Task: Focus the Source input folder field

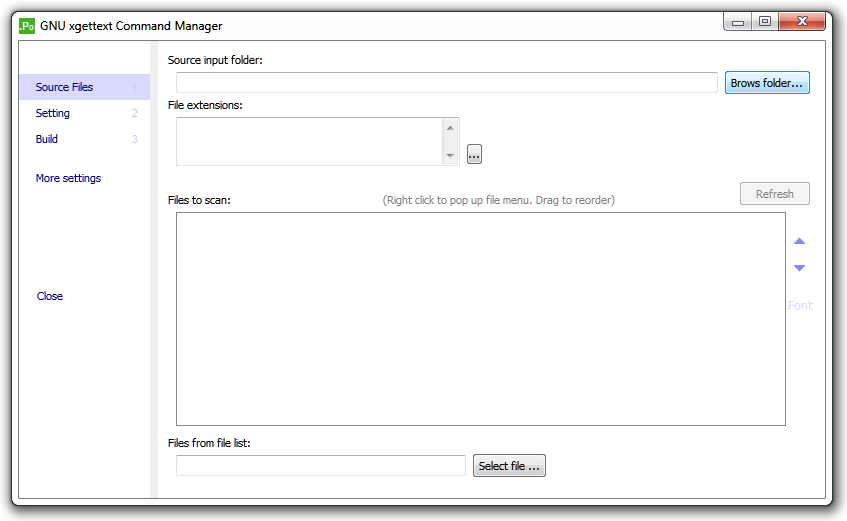Action: (x=447, y=83)
